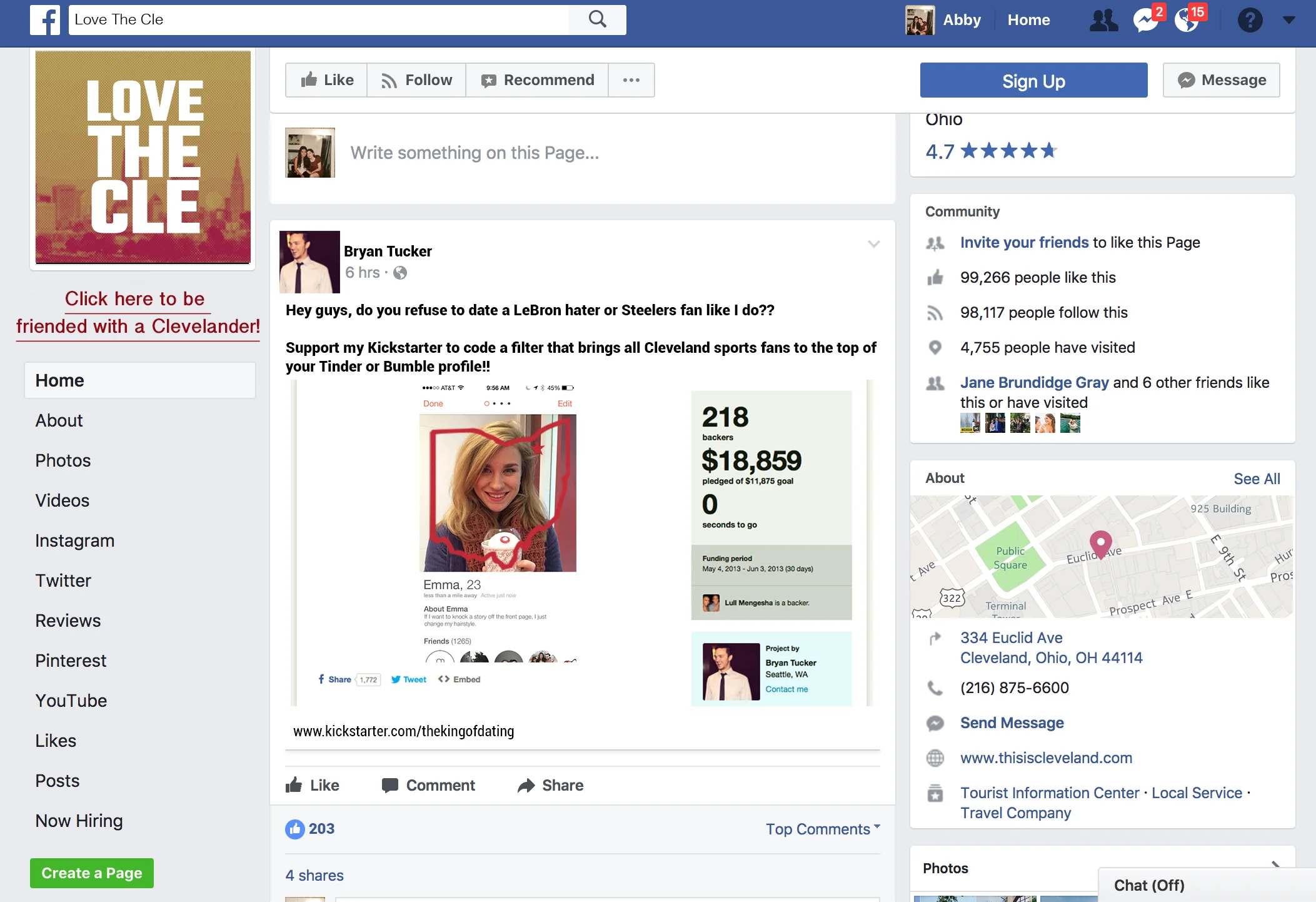
Task: Click the Write something on this Page field
Action: pos(475,153)
